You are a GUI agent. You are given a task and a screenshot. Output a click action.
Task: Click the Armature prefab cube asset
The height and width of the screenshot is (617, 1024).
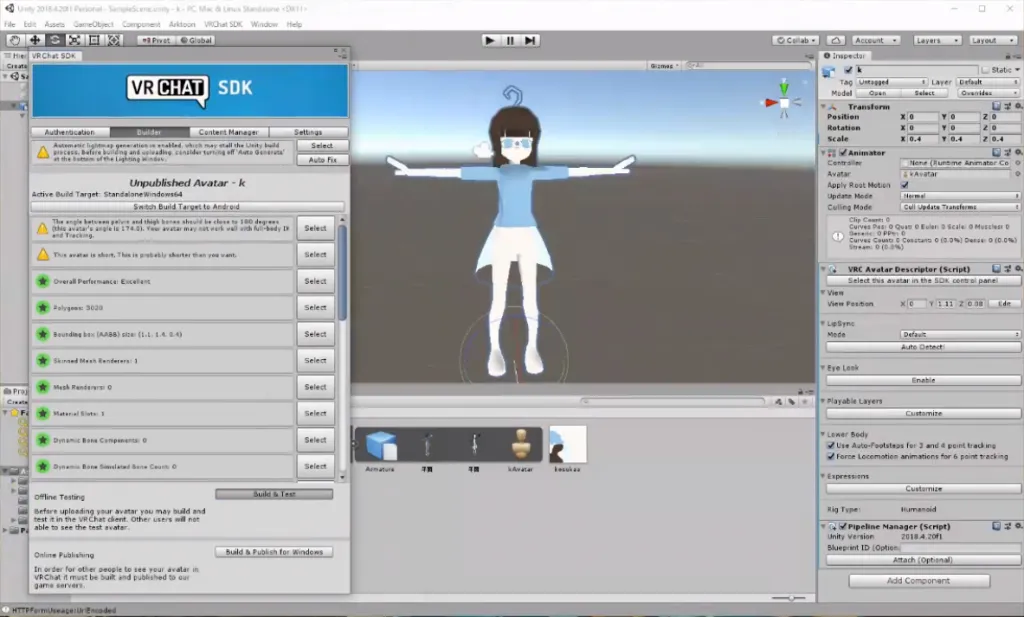click(x=381, y=445)
